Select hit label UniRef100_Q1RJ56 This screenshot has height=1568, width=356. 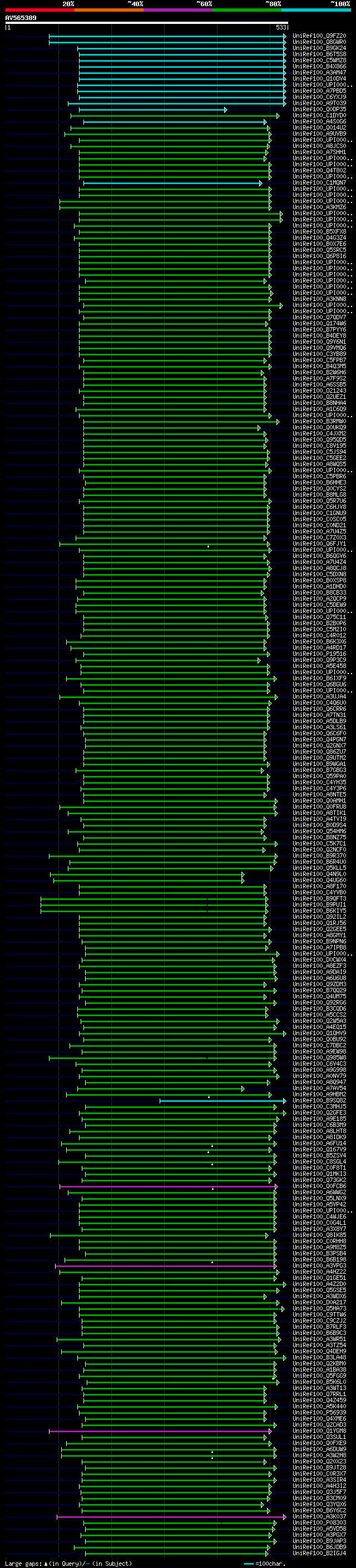319,923
